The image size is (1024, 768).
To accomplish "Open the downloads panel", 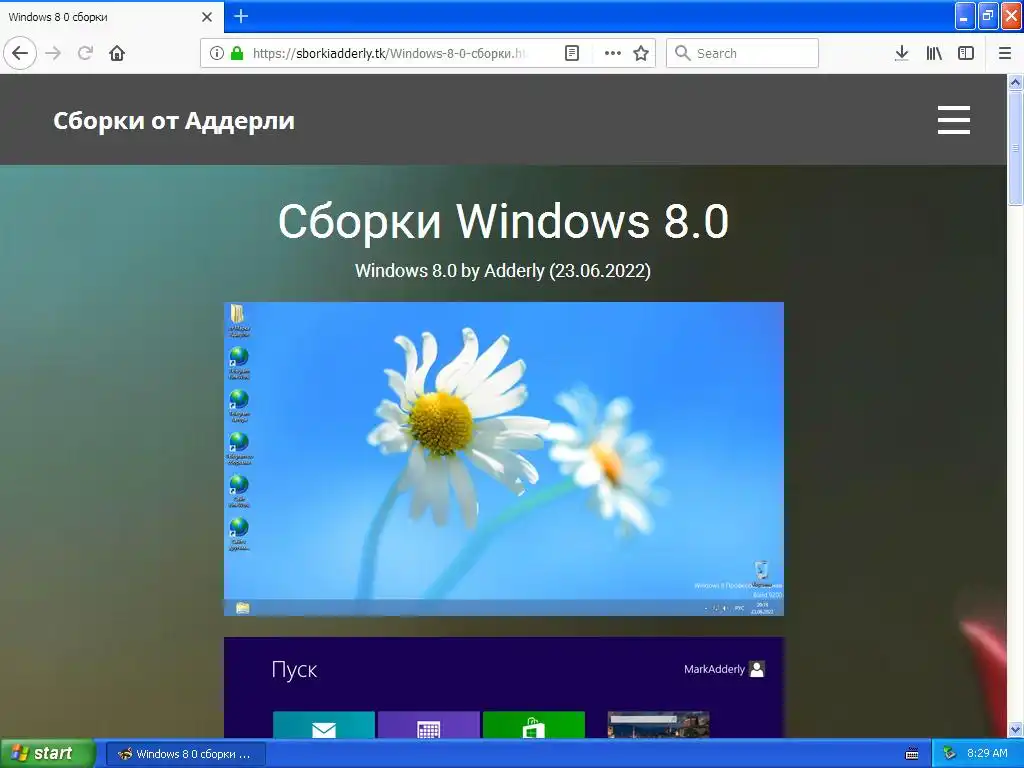I will 901,53.
